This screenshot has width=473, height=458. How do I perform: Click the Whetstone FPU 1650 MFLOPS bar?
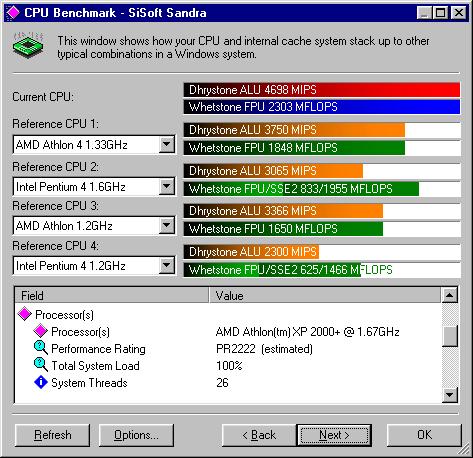coord(322,229)
